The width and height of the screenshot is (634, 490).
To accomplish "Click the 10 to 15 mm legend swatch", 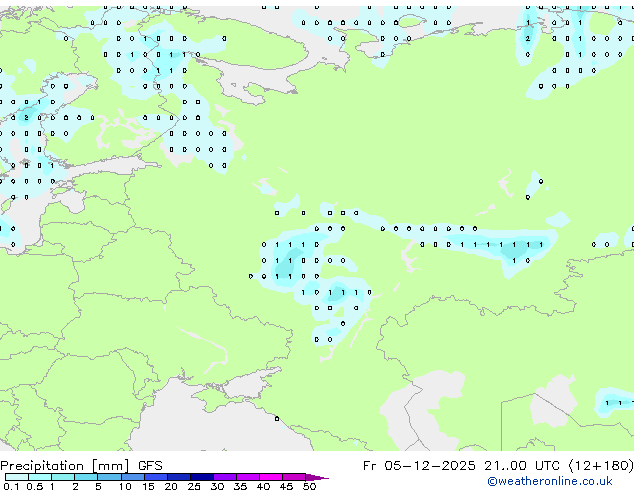I will coord(133,477).
